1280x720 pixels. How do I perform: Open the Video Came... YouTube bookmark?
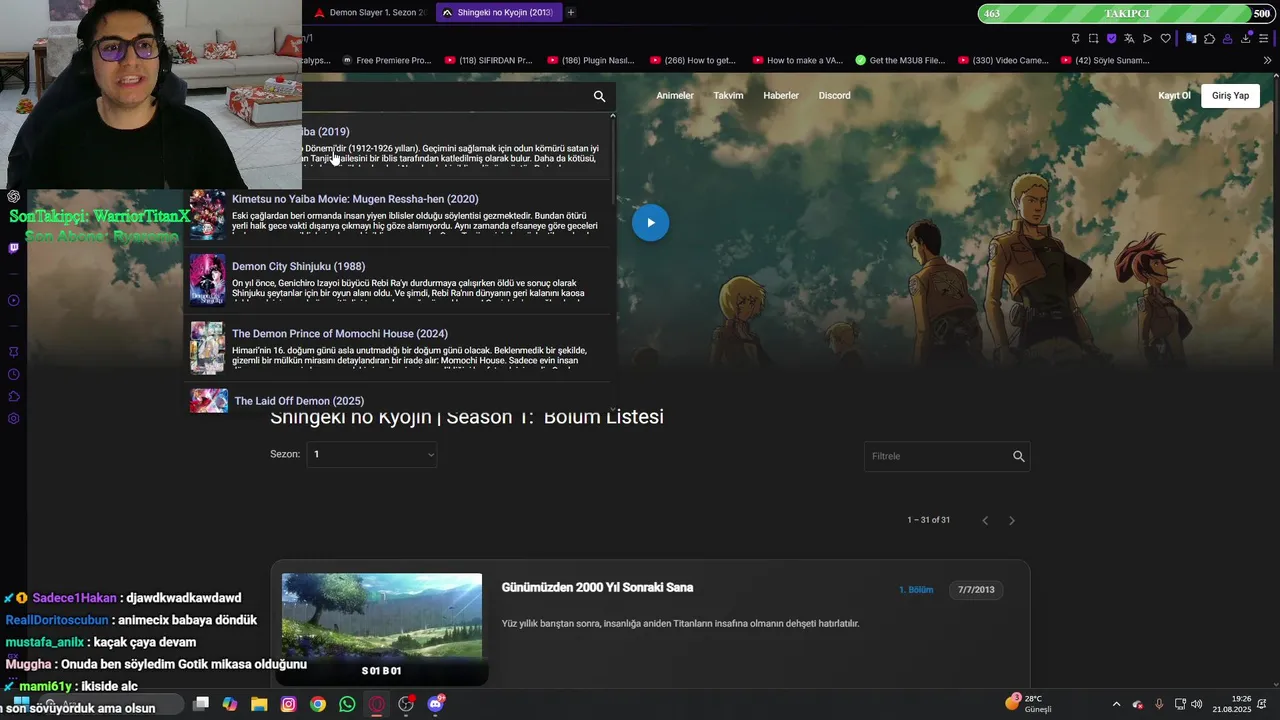[x=1002, y=60]
